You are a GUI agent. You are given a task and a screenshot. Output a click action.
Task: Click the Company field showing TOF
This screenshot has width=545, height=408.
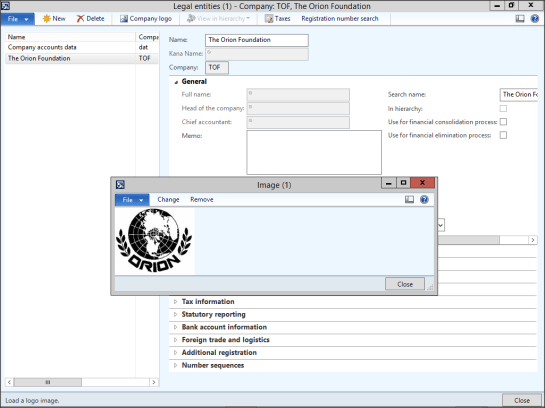[x=217, y=67]
